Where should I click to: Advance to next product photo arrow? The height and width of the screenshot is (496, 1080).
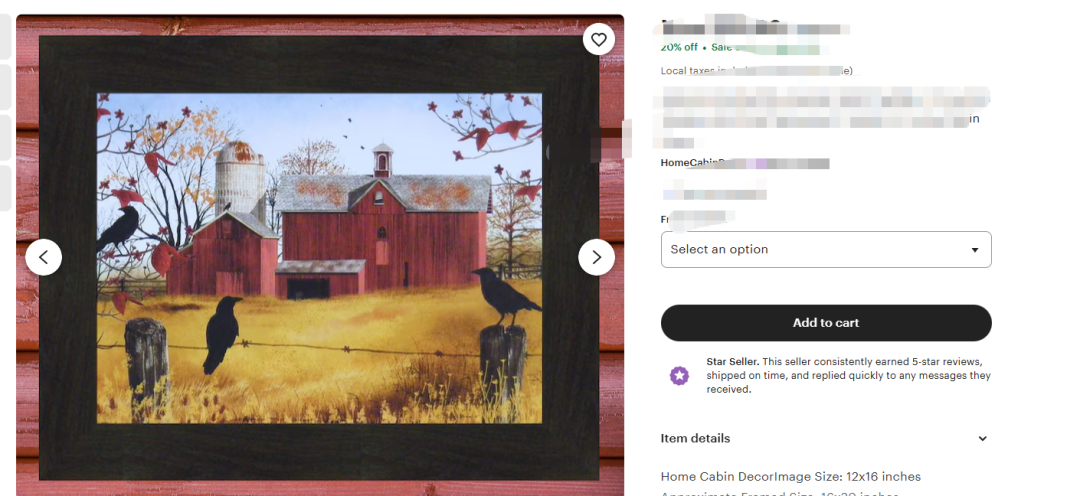[x=596, y=257]
